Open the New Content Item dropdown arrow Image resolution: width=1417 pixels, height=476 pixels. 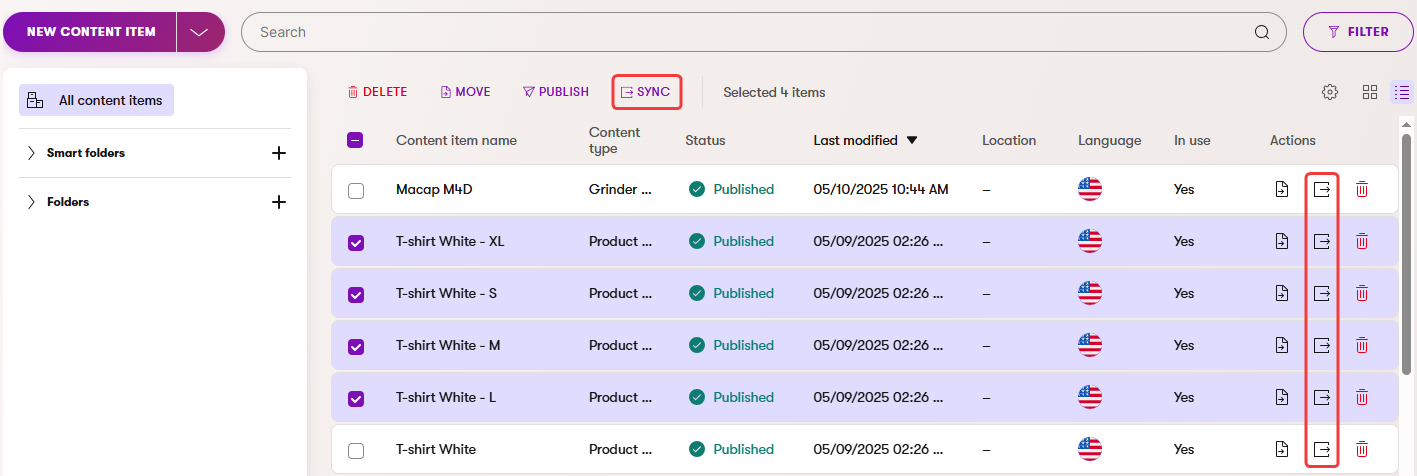(x=200, y=32)
